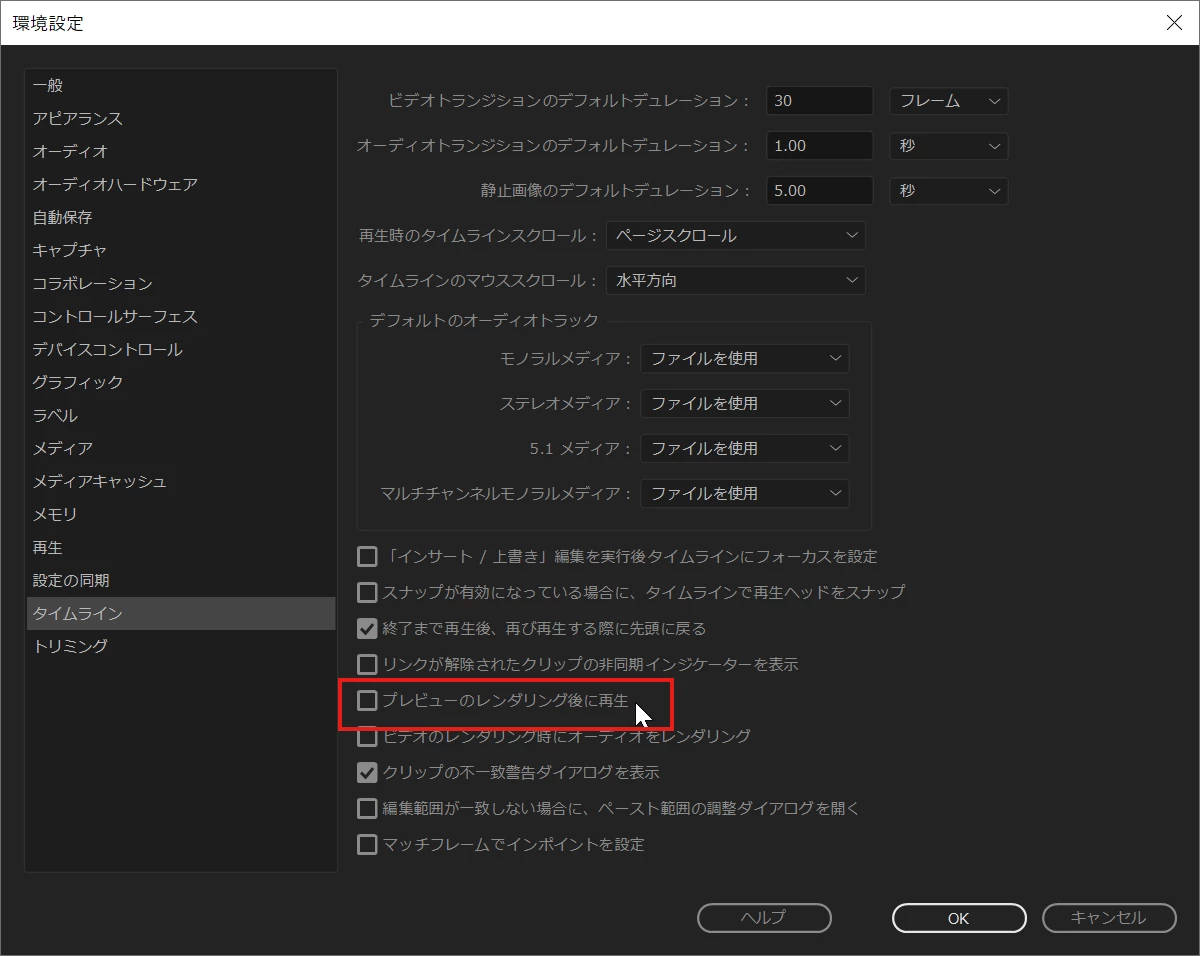The image size is (1200, 956).
Task: Select メディアキャッシュ category
Action: [x=180, y=482]
